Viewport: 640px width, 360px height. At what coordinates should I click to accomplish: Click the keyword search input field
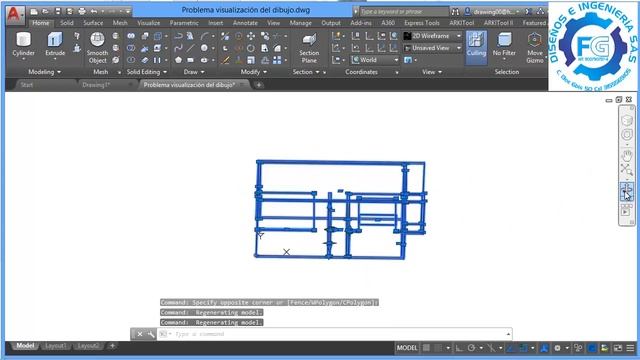[403, 12]
